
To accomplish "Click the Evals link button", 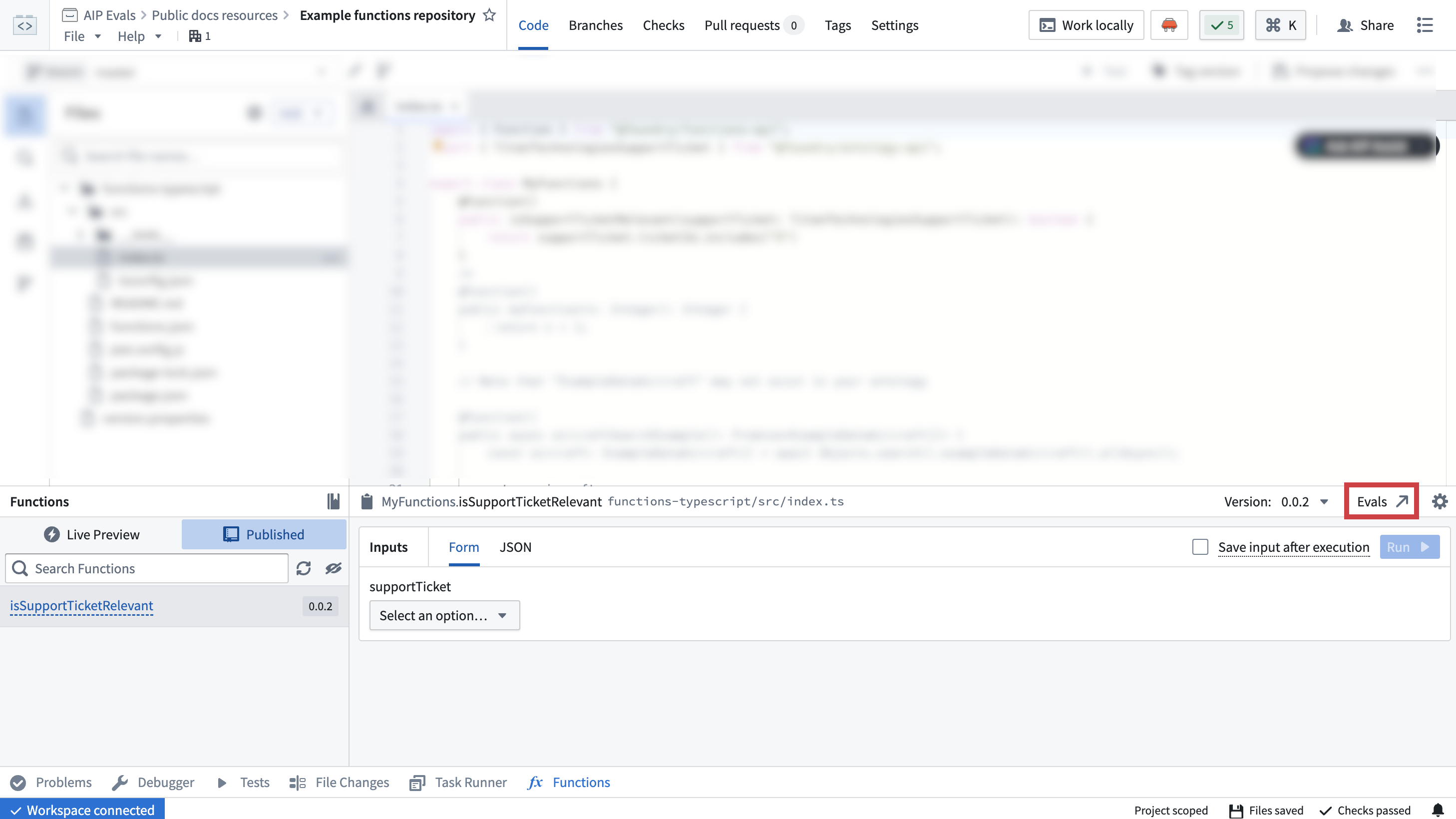I will 1381,501.
